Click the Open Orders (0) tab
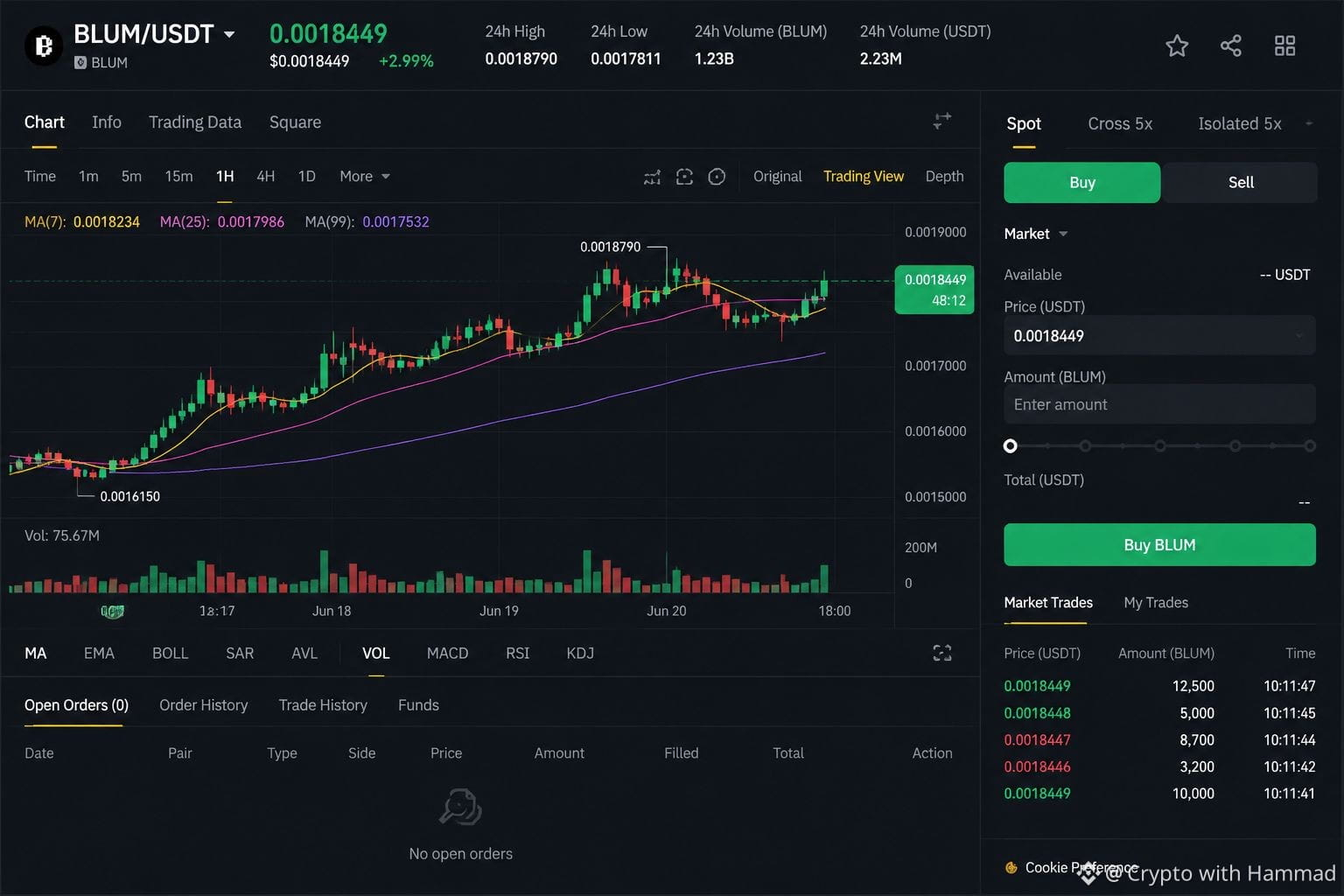The height and width of the screenshot is (896, 1344). [x=76, y=704]
